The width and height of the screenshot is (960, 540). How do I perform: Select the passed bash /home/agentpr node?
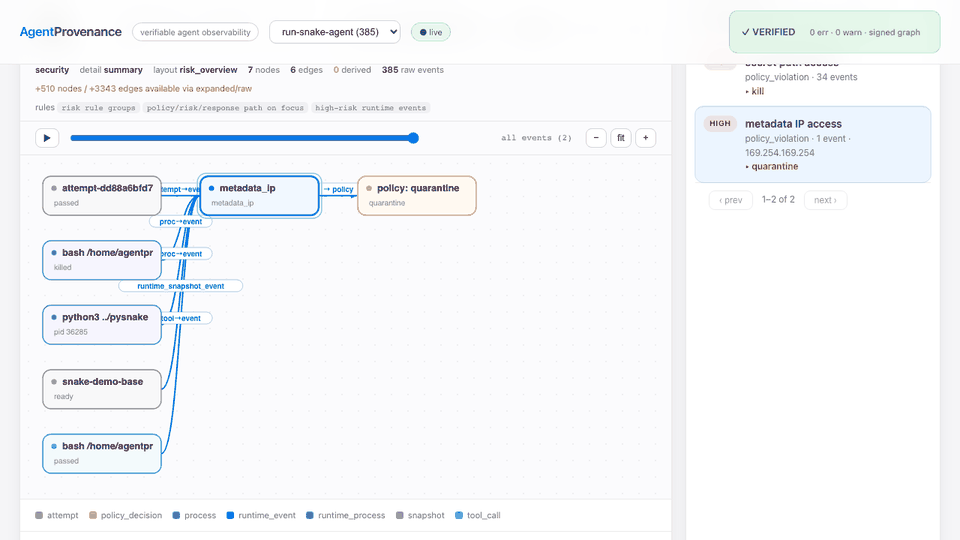click(102, 454)
